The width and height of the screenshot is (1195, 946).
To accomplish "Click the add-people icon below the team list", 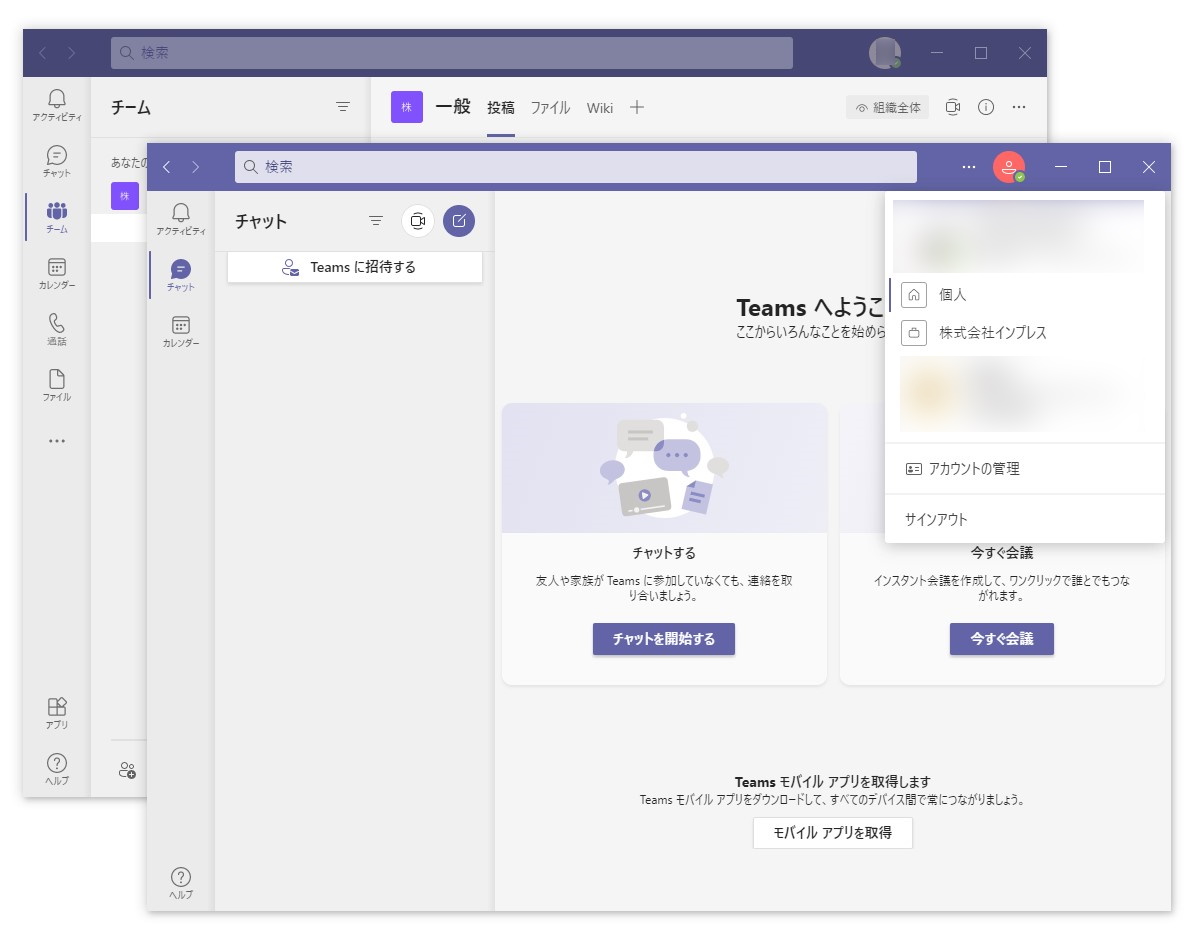I will coord(128,770).
